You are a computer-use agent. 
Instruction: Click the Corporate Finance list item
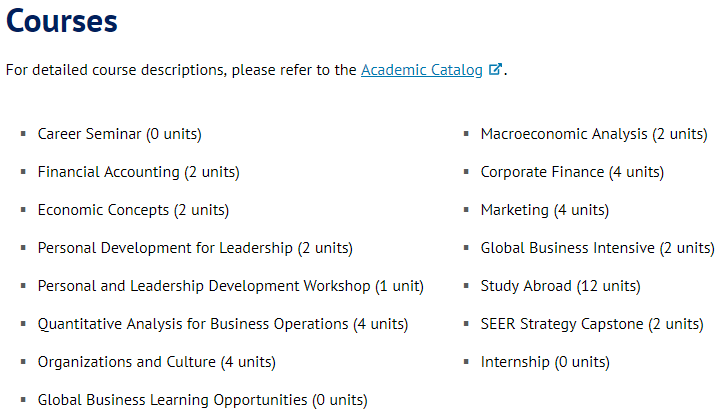572,172
